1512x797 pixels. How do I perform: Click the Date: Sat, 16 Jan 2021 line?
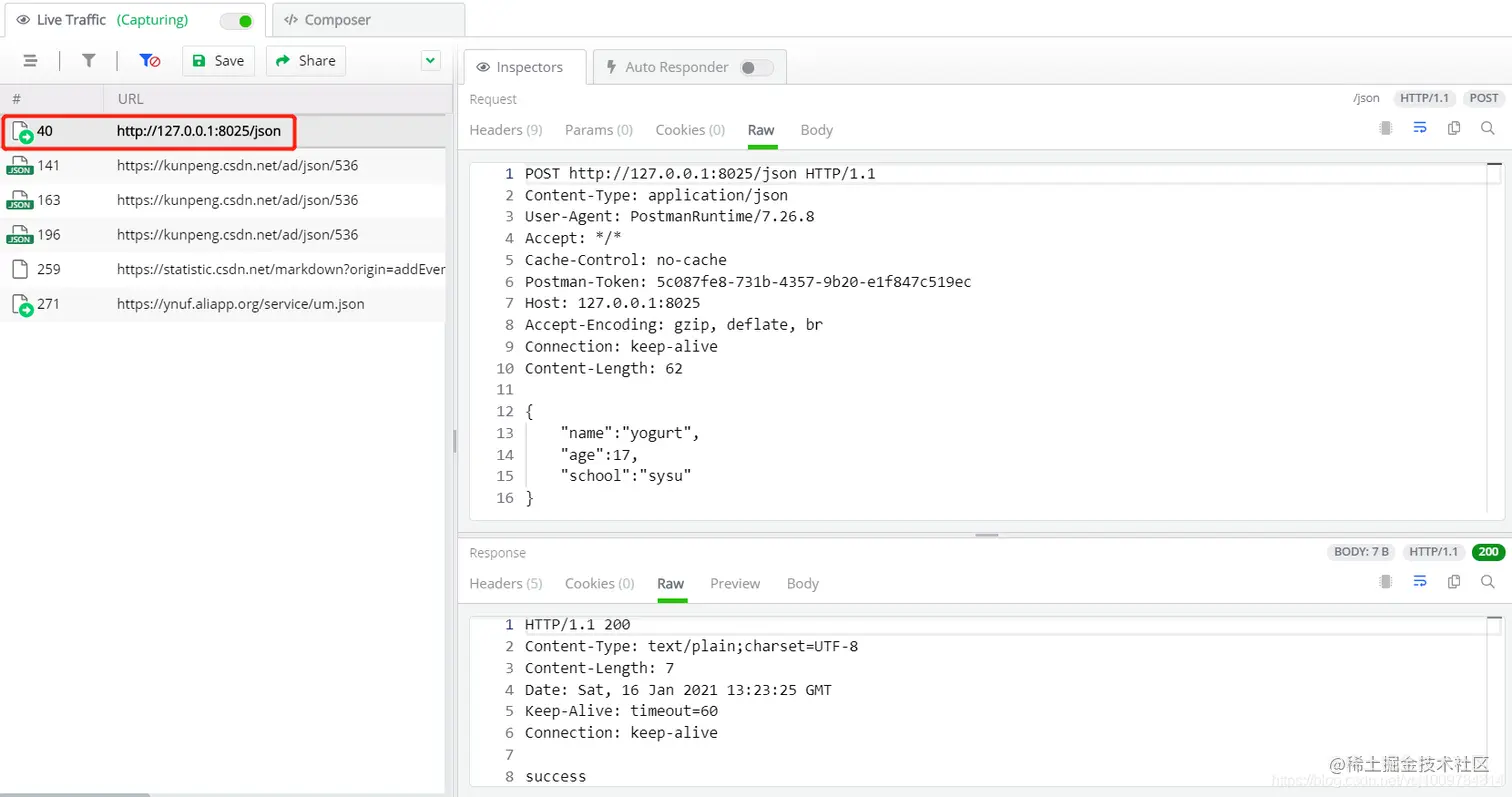pos(678,690)
